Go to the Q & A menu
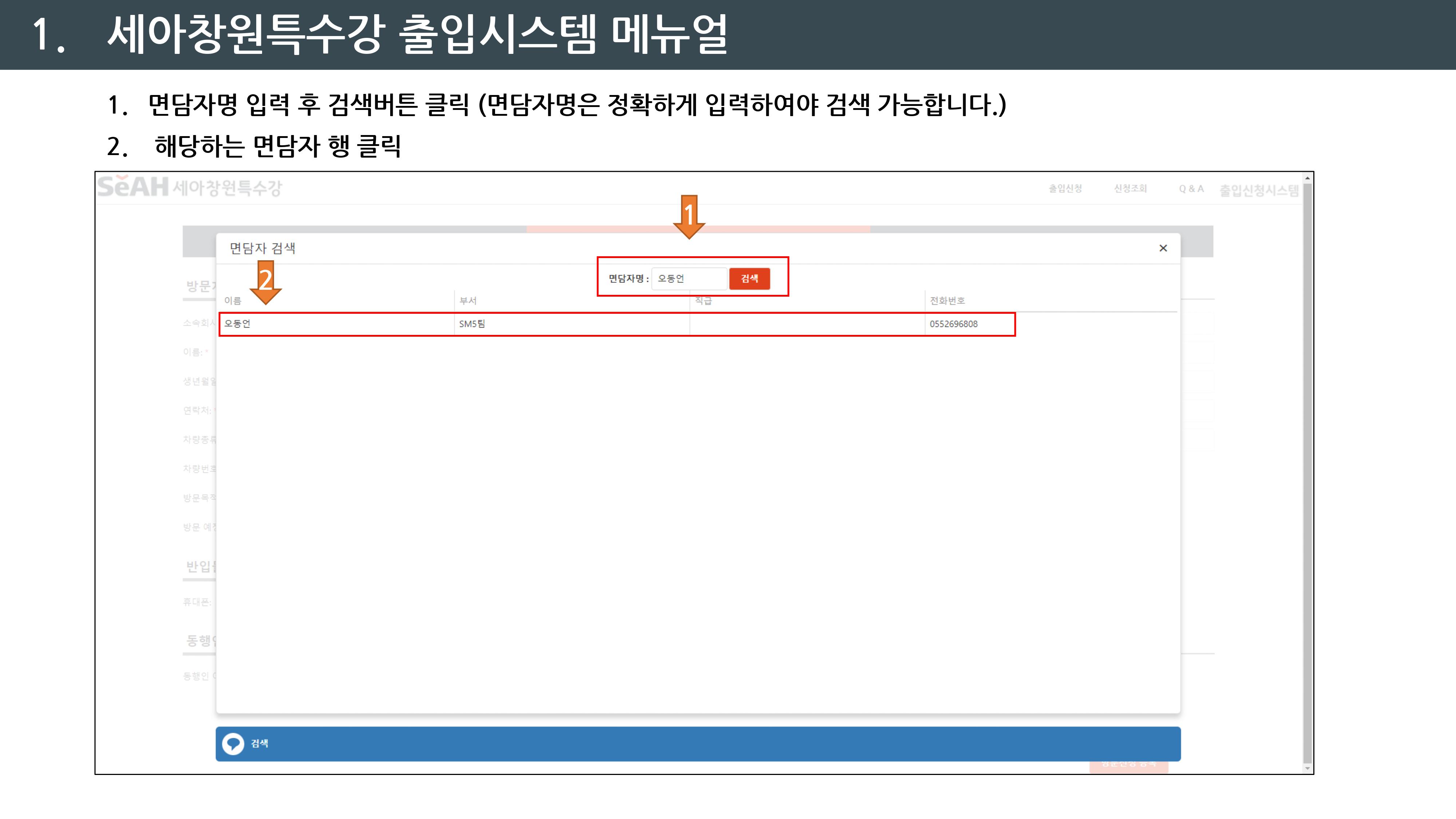This screenshot has width=1456, height=819. coord(1191,189)
